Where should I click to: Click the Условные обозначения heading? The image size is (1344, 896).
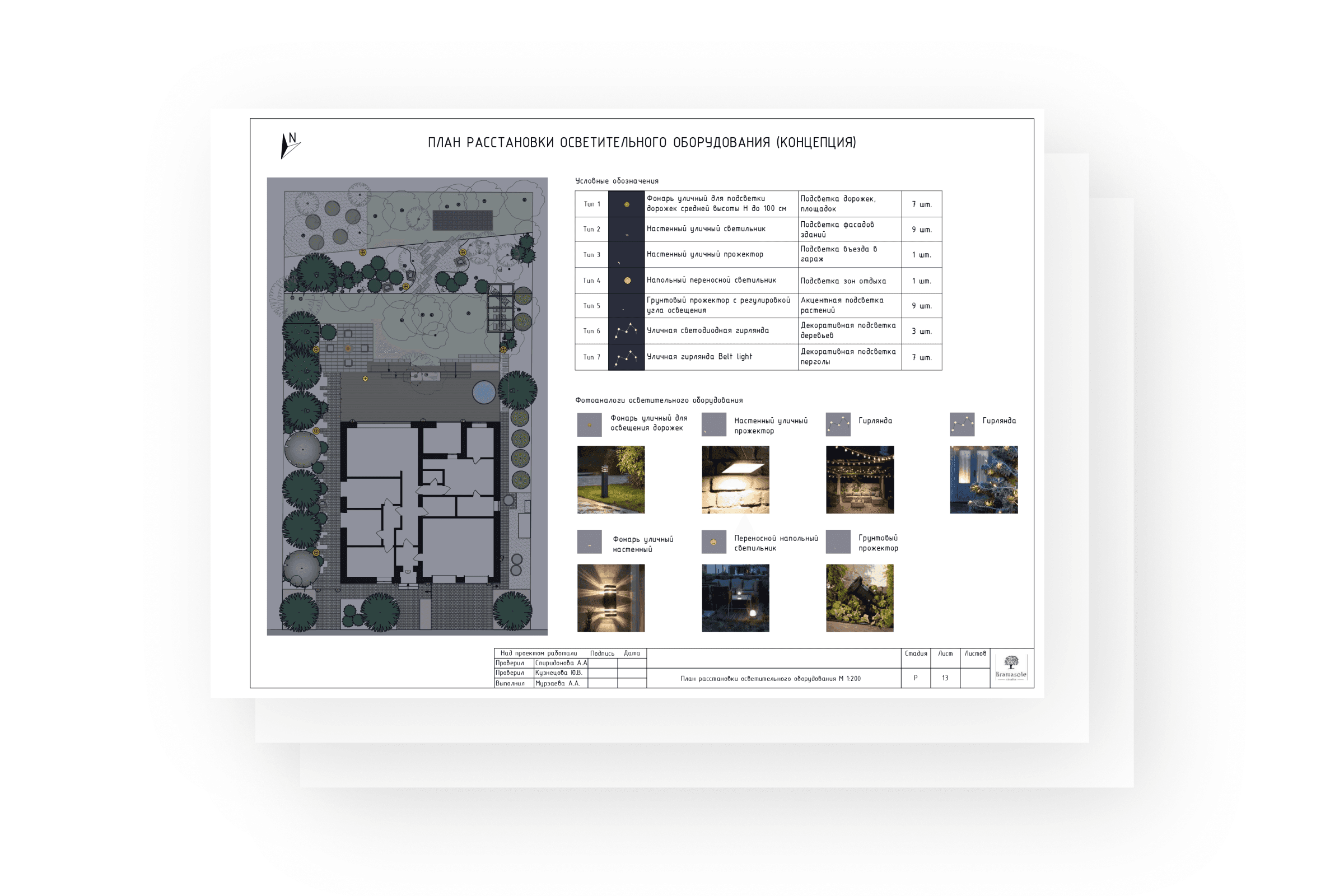point(617,181)
